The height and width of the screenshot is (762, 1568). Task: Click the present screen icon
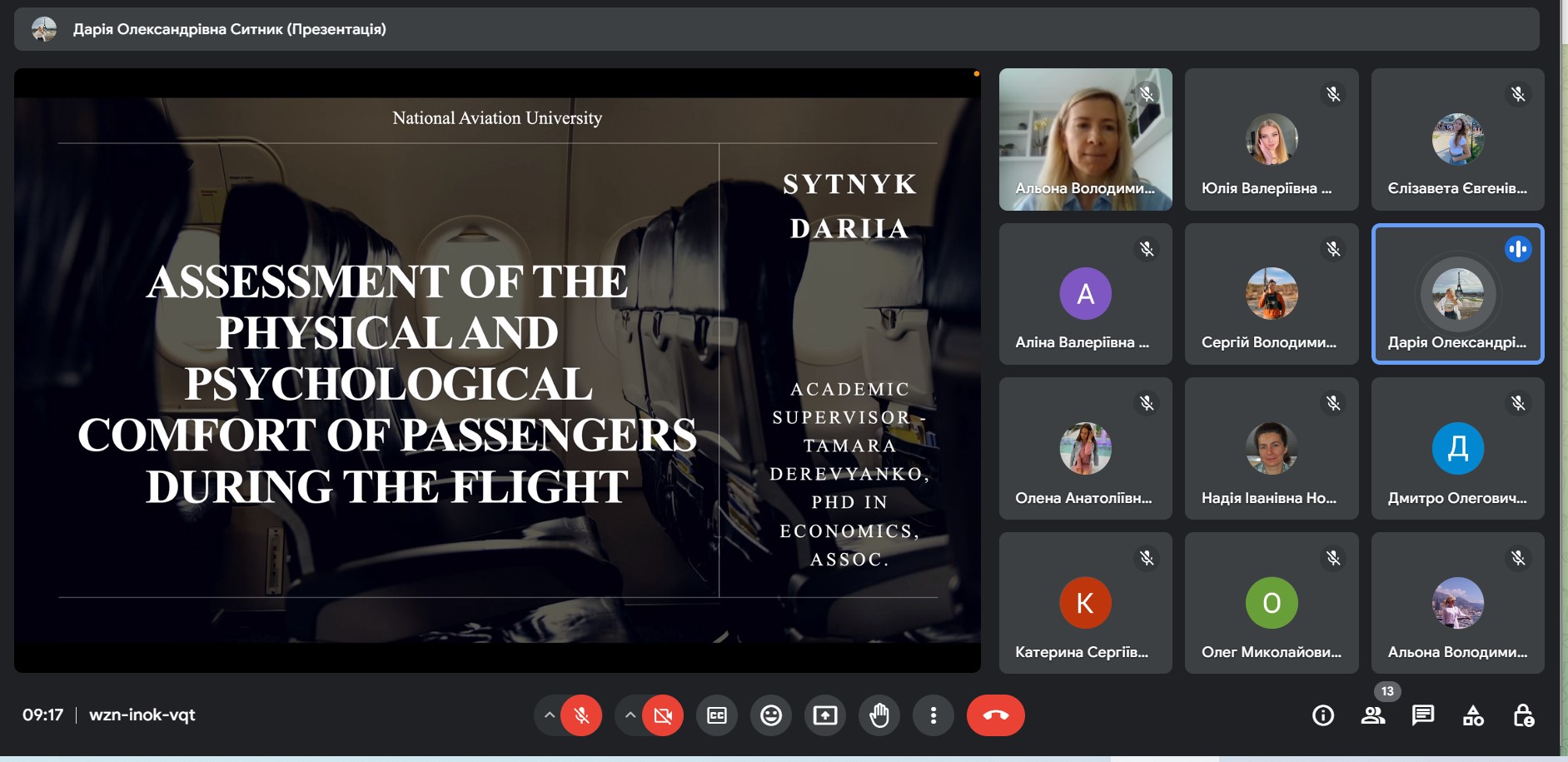pyautogui.click(x=824, y=715)
